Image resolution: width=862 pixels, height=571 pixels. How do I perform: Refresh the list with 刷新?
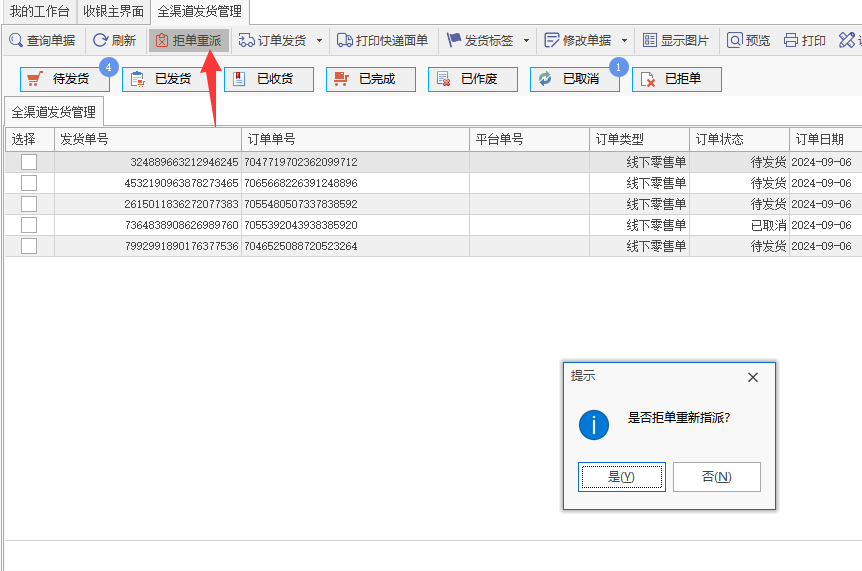pos(114,40)
